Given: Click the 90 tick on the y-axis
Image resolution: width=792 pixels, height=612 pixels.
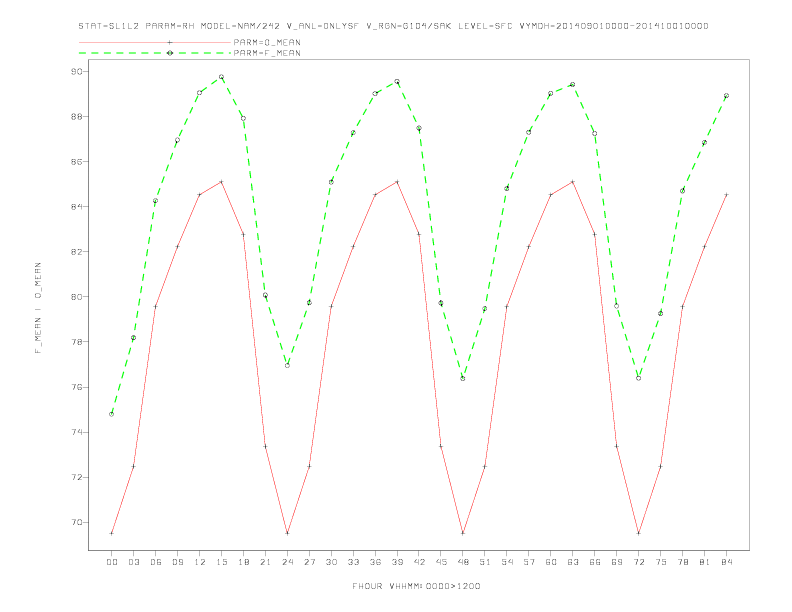Looking at the screenshot, I should [x=77, y=72].
